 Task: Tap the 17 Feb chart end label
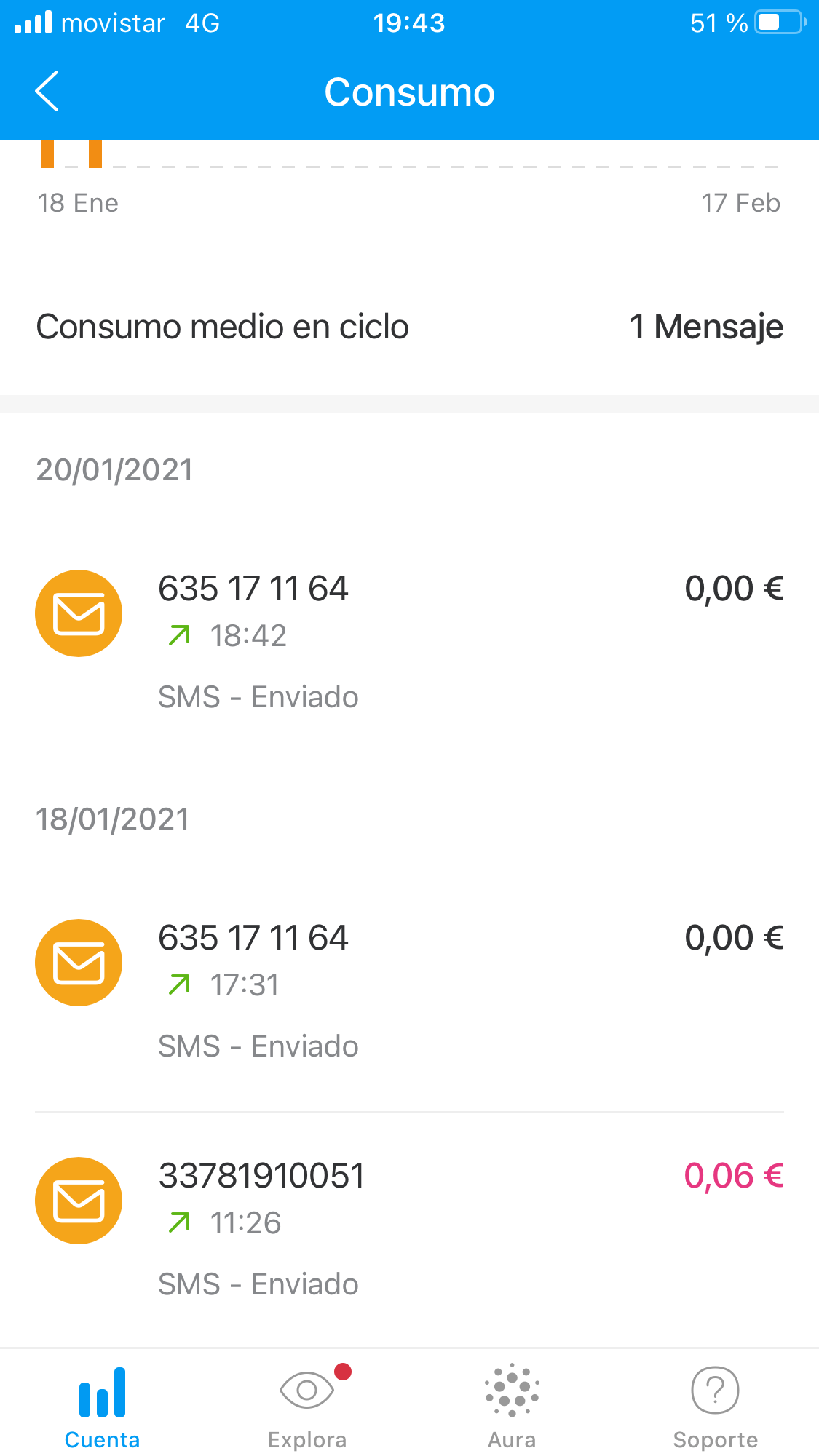point(740,203)
